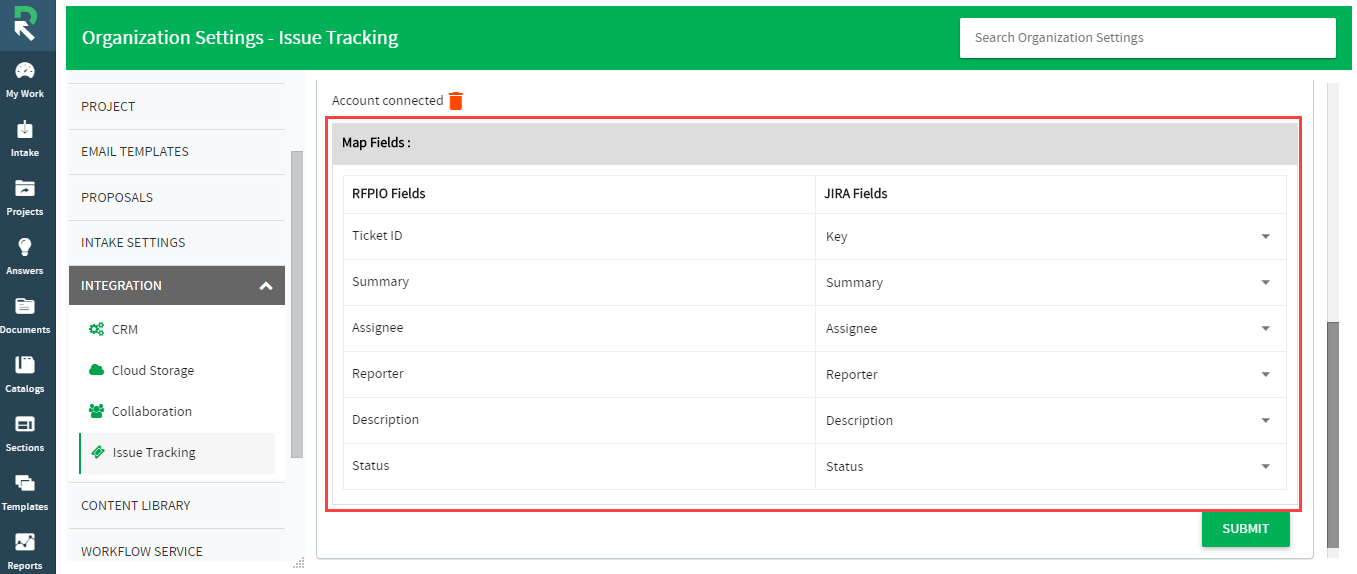Click Organization Settings - Issue Tracking title

point(240,38)
